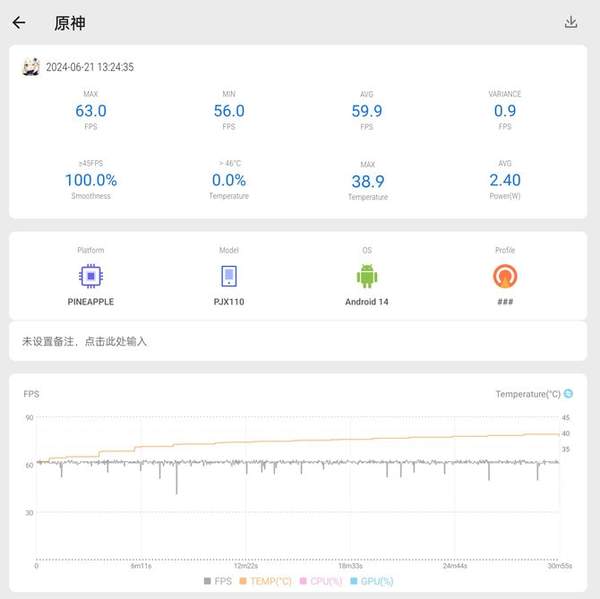The height and width of the screenshot is (599, 600).
Task: Toggle the TEMP(°C) legend series
Action: point(265,581)
